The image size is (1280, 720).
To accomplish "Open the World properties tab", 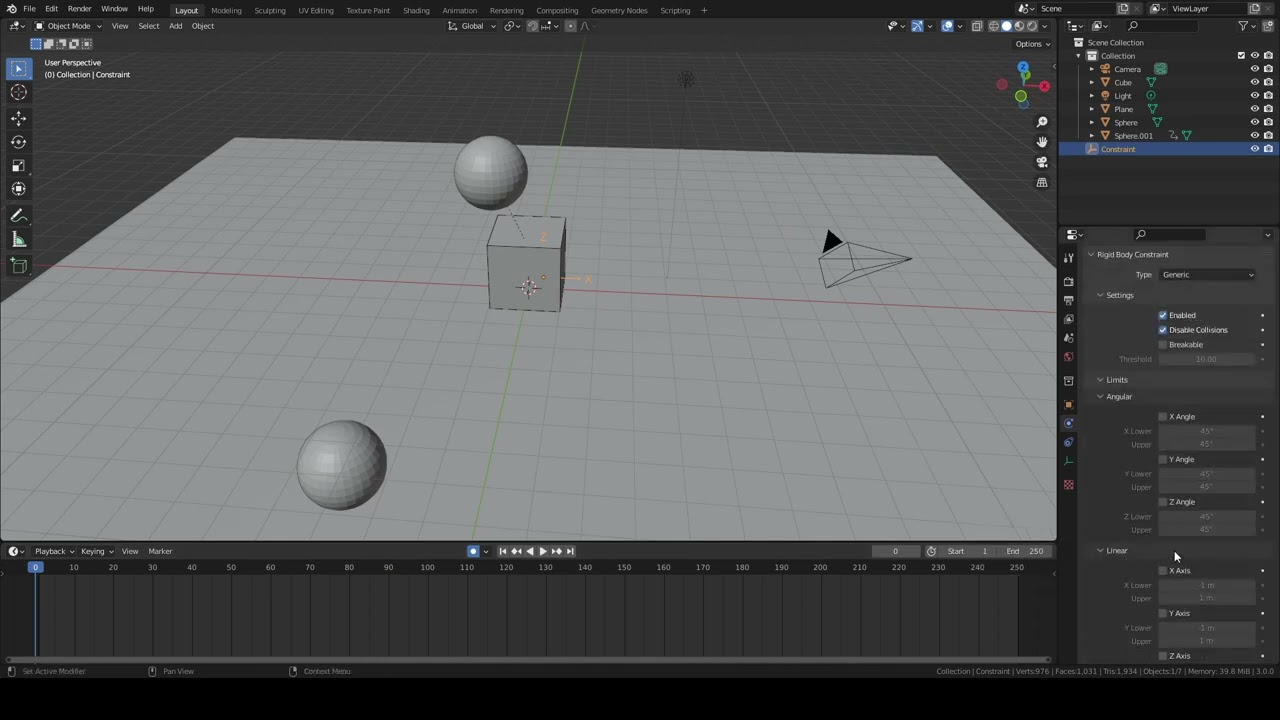I will (x=1068, y=357).
